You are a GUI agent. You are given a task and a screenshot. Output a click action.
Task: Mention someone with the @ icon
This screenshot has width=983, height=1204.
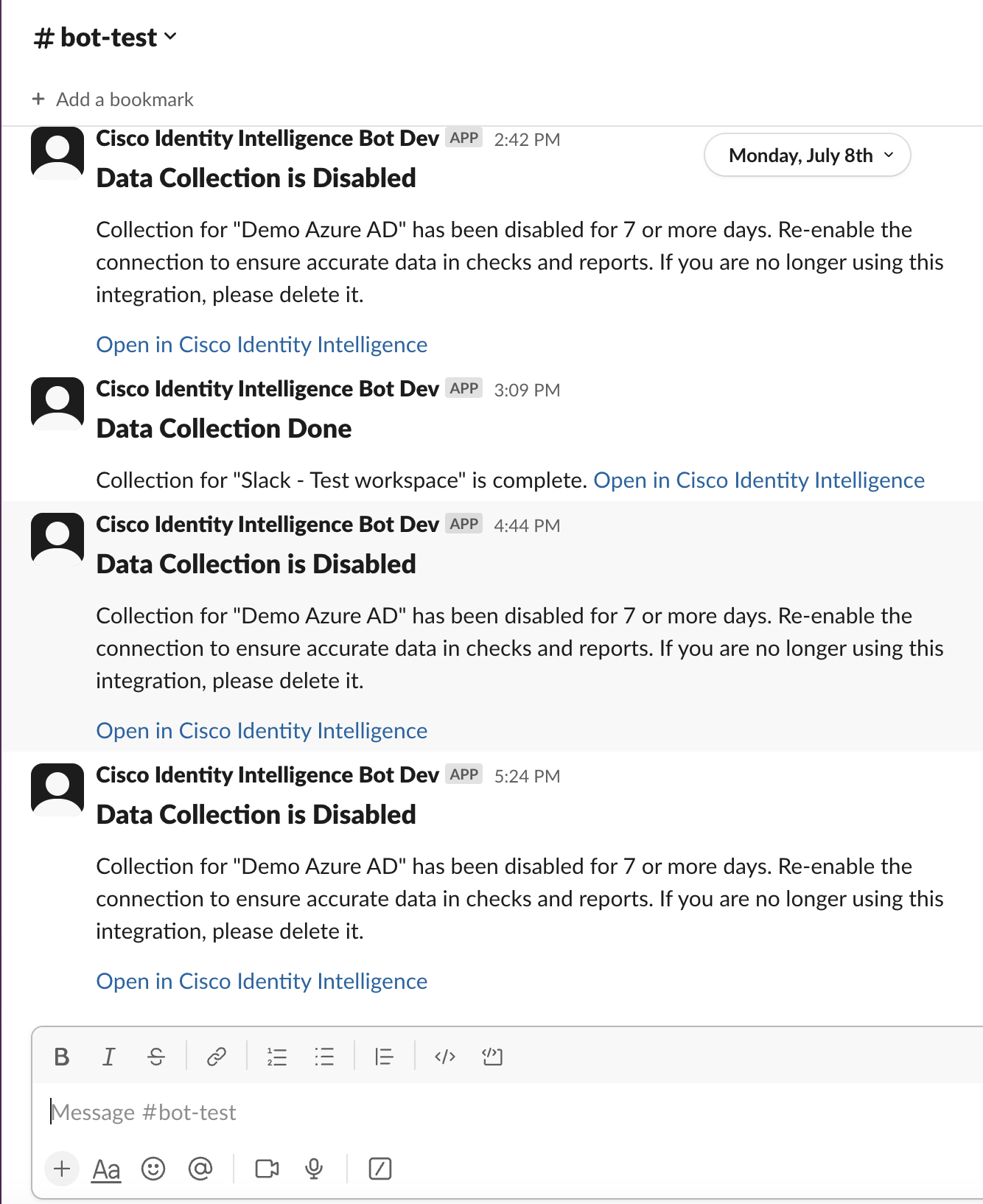[x=200, y=1169]
